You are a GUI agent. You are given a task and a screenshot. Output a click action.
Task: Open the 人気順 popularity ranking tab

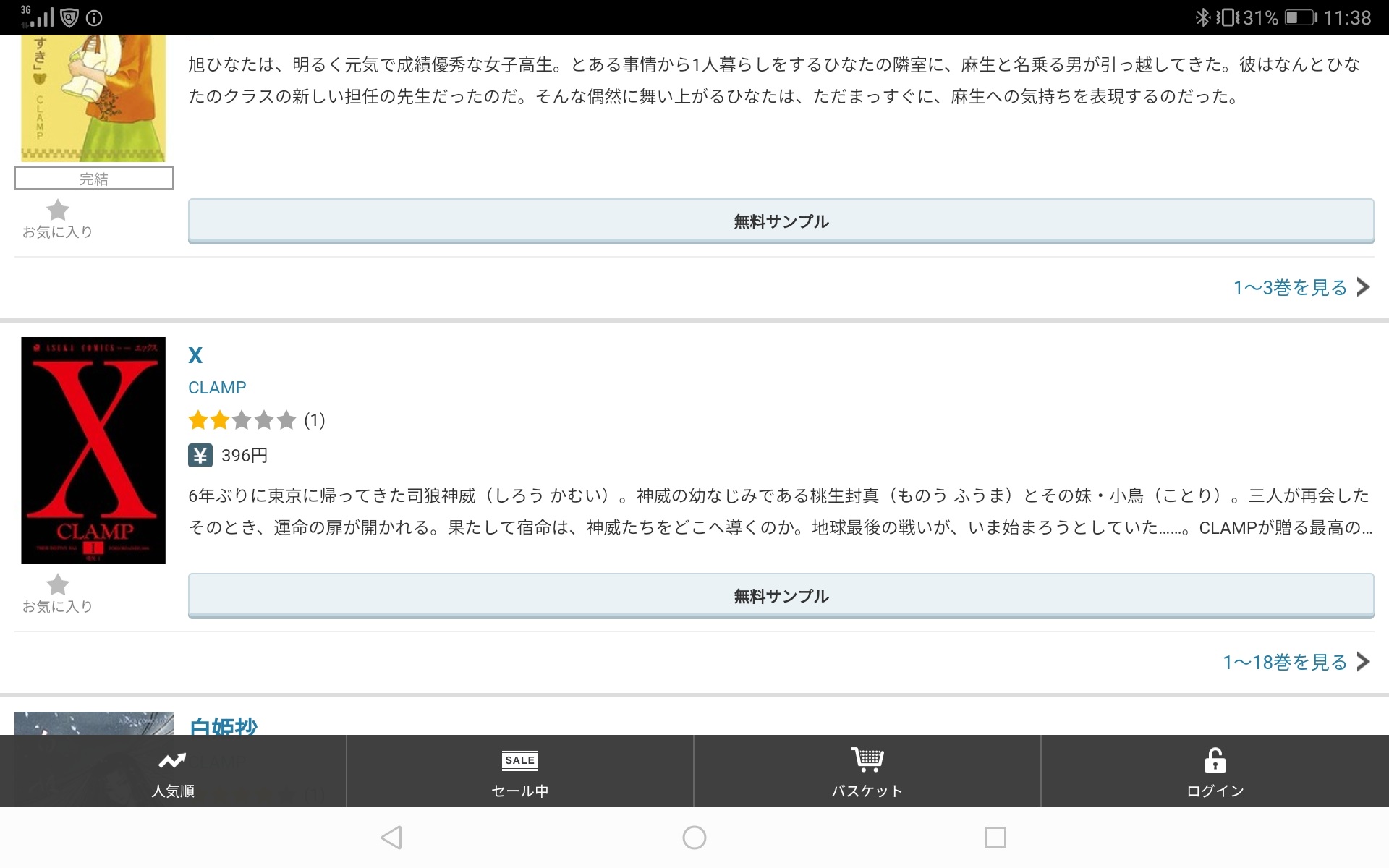[x=173, y=771]
